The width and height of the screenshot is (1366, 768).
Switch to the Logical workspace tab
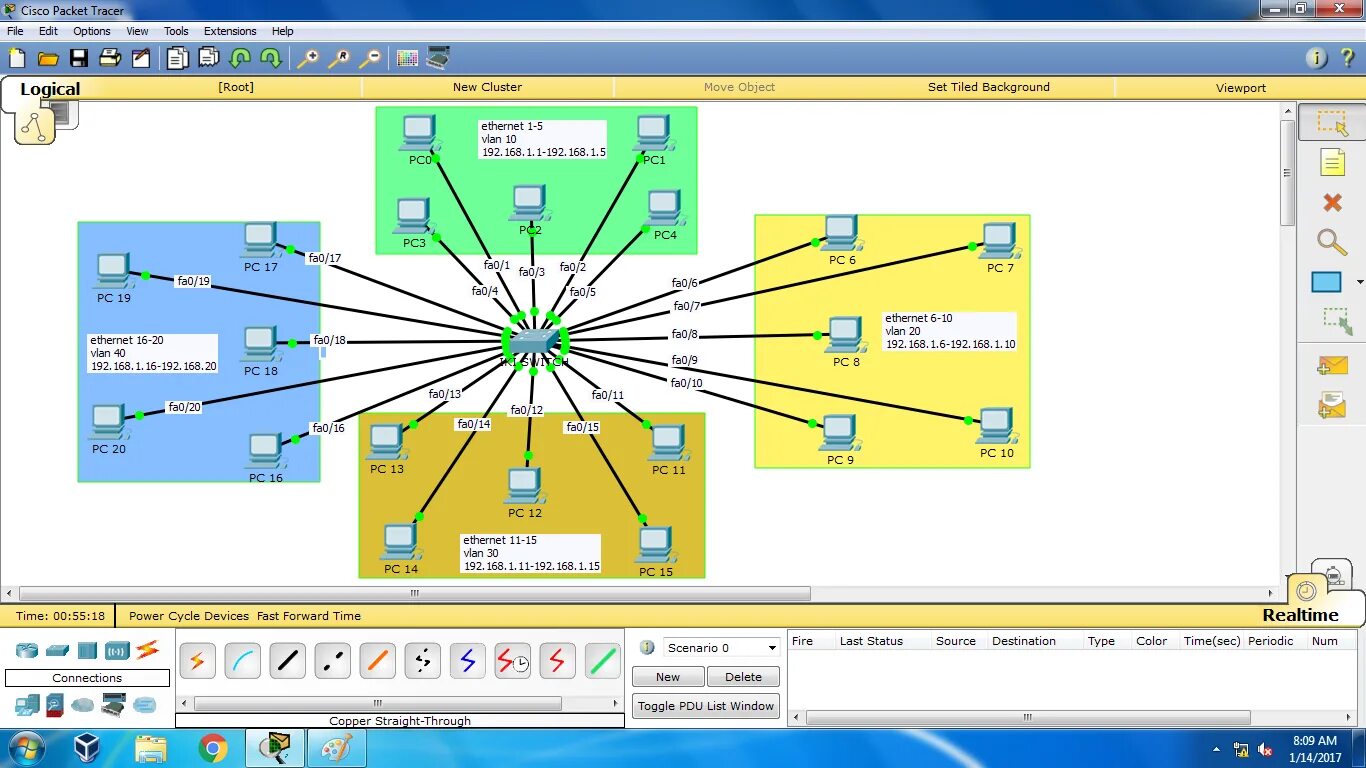pos(50,89)
